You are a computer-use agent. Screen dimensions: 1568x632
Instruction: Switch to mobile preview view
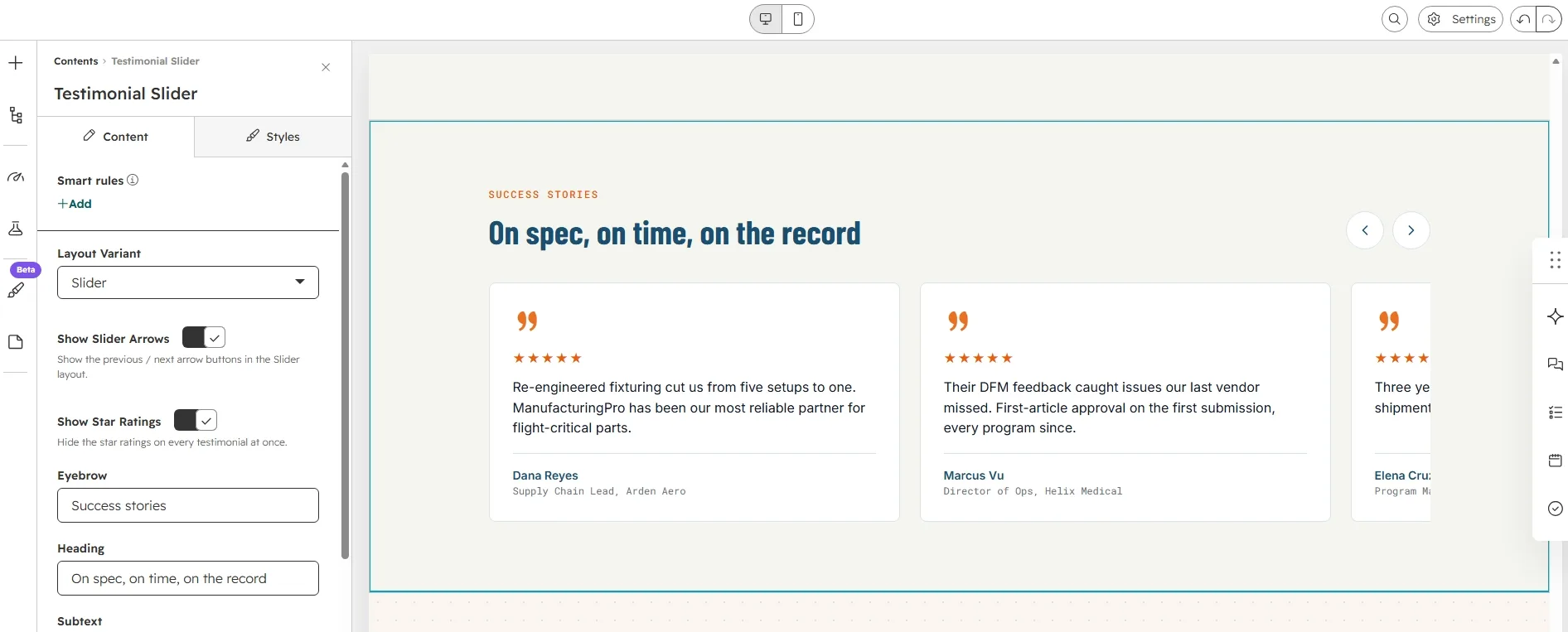click(798, 19)
